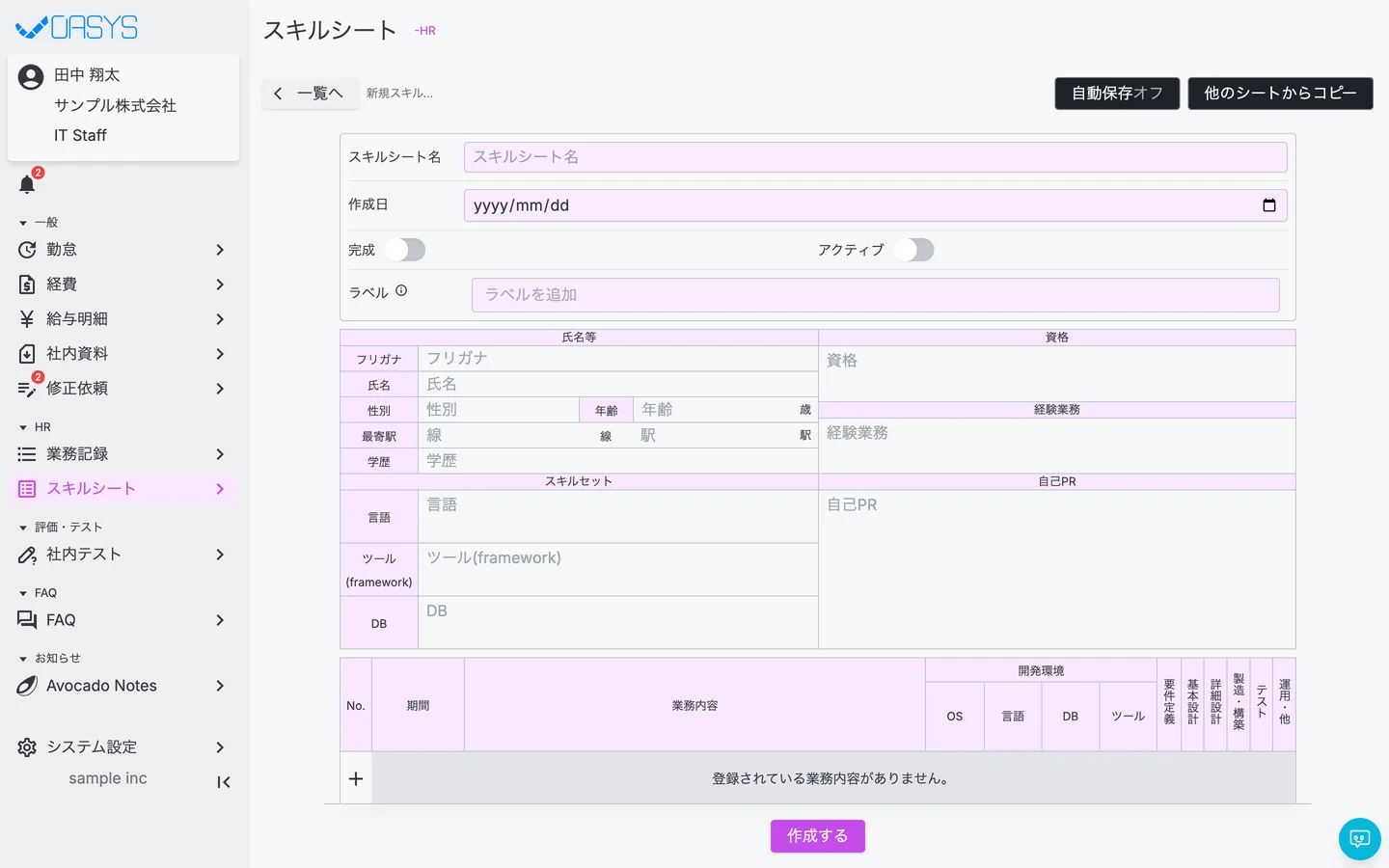Click the 資格 text area
The height and width of the screenshot is (868, 1389).
pos(1057,373)
